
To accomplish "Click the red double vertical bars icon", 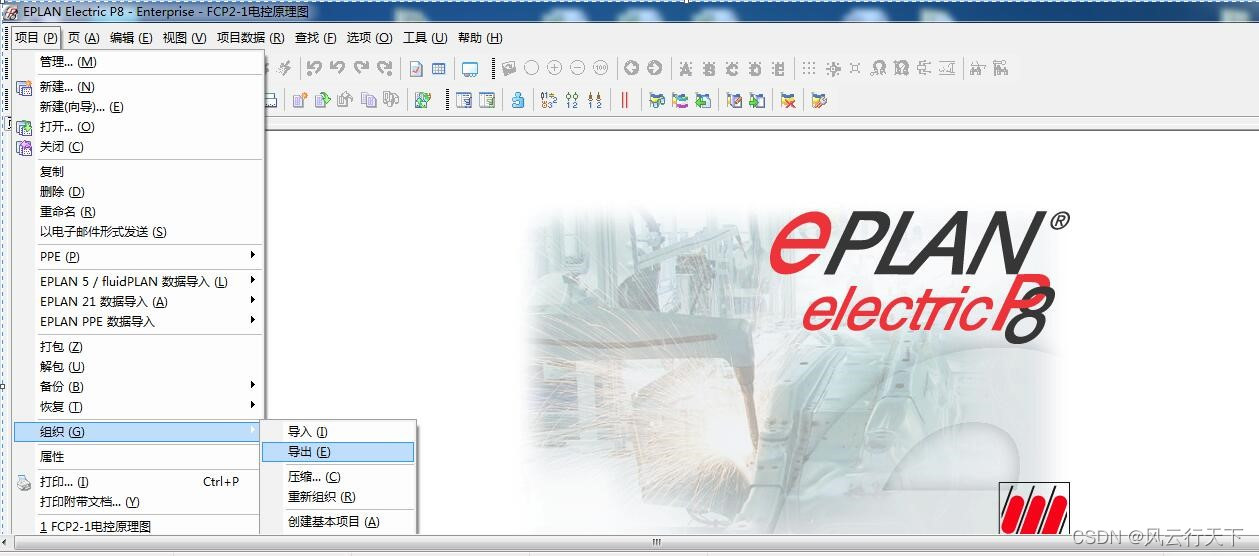I will pos(625,100).
